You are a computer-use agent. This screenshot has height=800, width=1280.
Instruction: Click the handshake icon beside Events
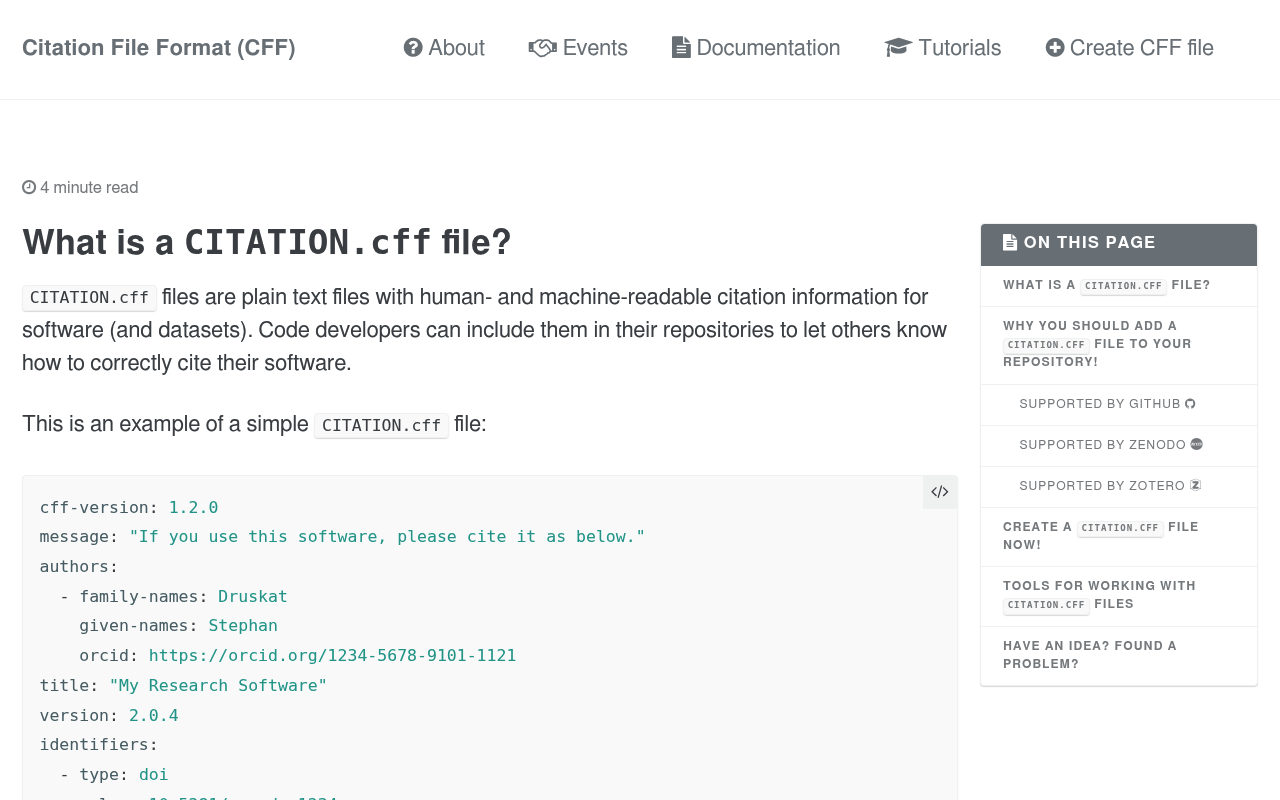[542, 48]
